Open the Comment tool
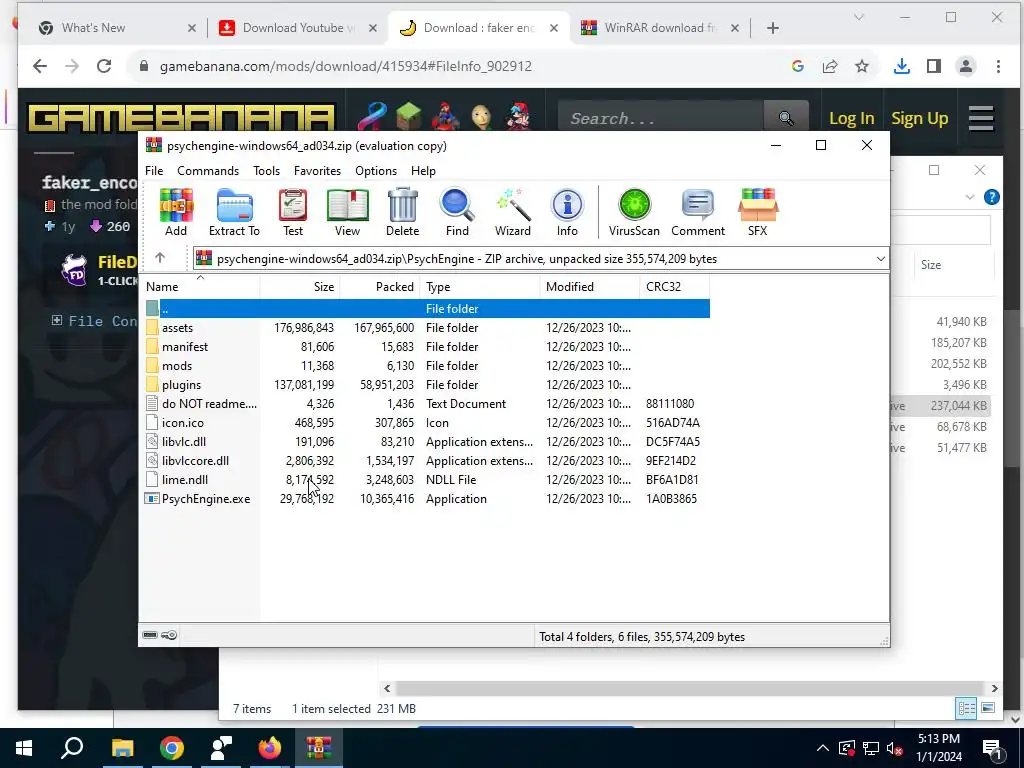This screenshot has width=1024, height=768. [697, 212]
